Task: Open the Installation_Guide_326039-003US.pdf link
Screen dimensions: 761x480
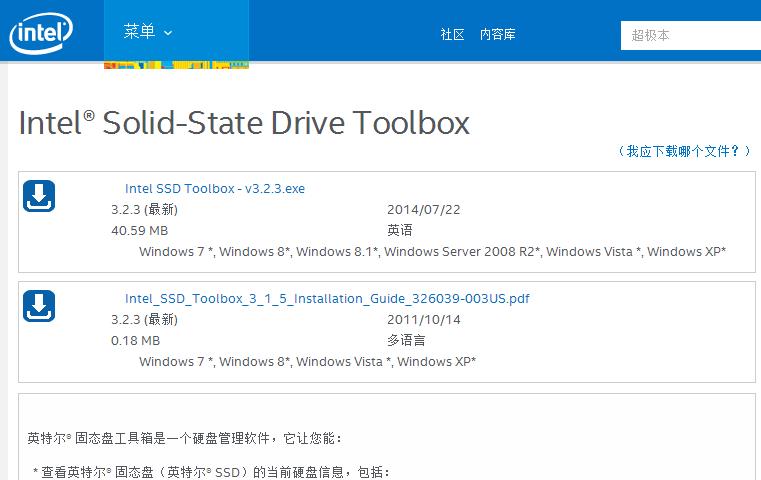Action: point(327,298)
